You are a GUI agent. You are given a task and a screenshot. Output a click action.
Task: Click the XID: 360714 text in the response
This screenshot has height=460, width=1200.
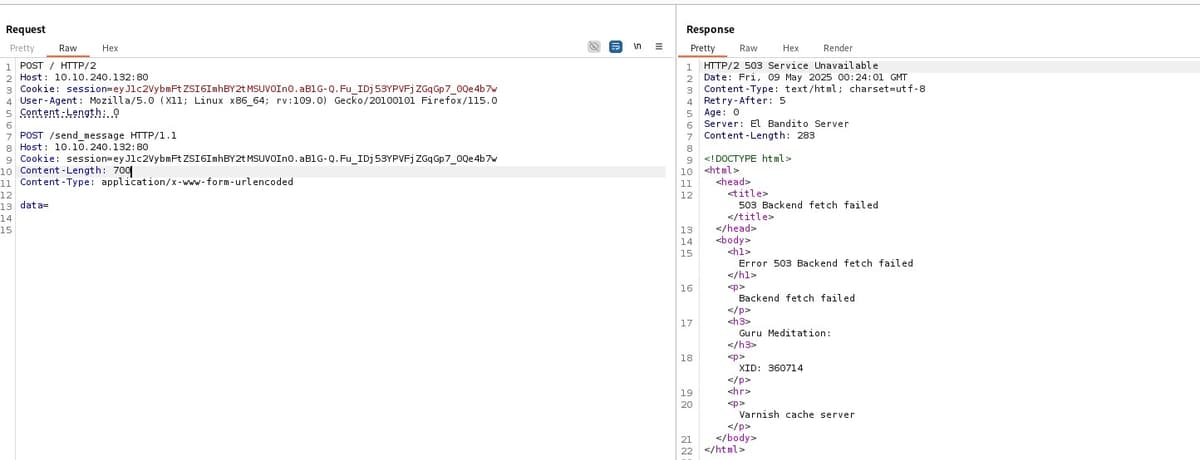point(770,368)
